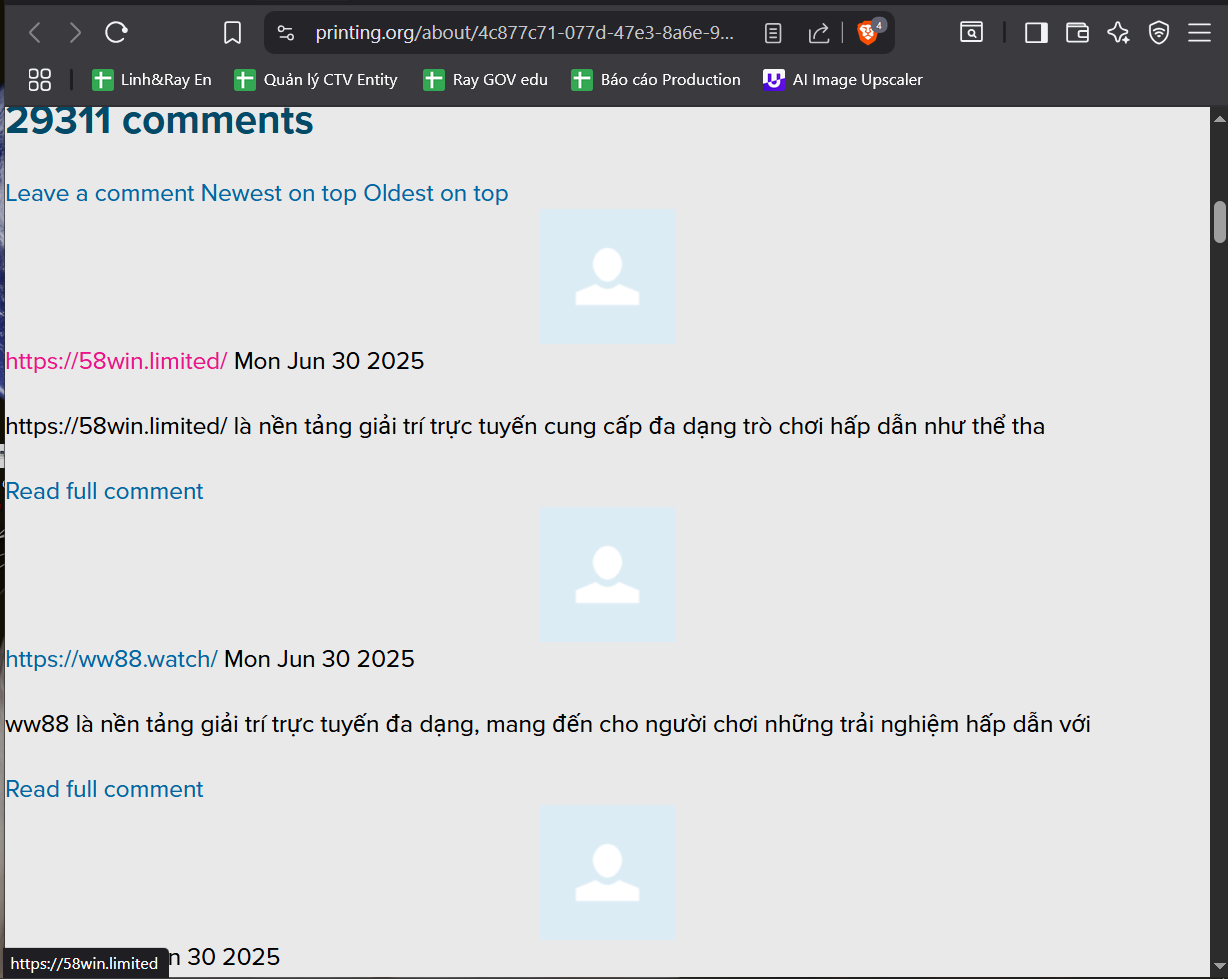Click the date beside the 58win.limited link
Viewport: 1228px width, 979px height.
point(329,361)
